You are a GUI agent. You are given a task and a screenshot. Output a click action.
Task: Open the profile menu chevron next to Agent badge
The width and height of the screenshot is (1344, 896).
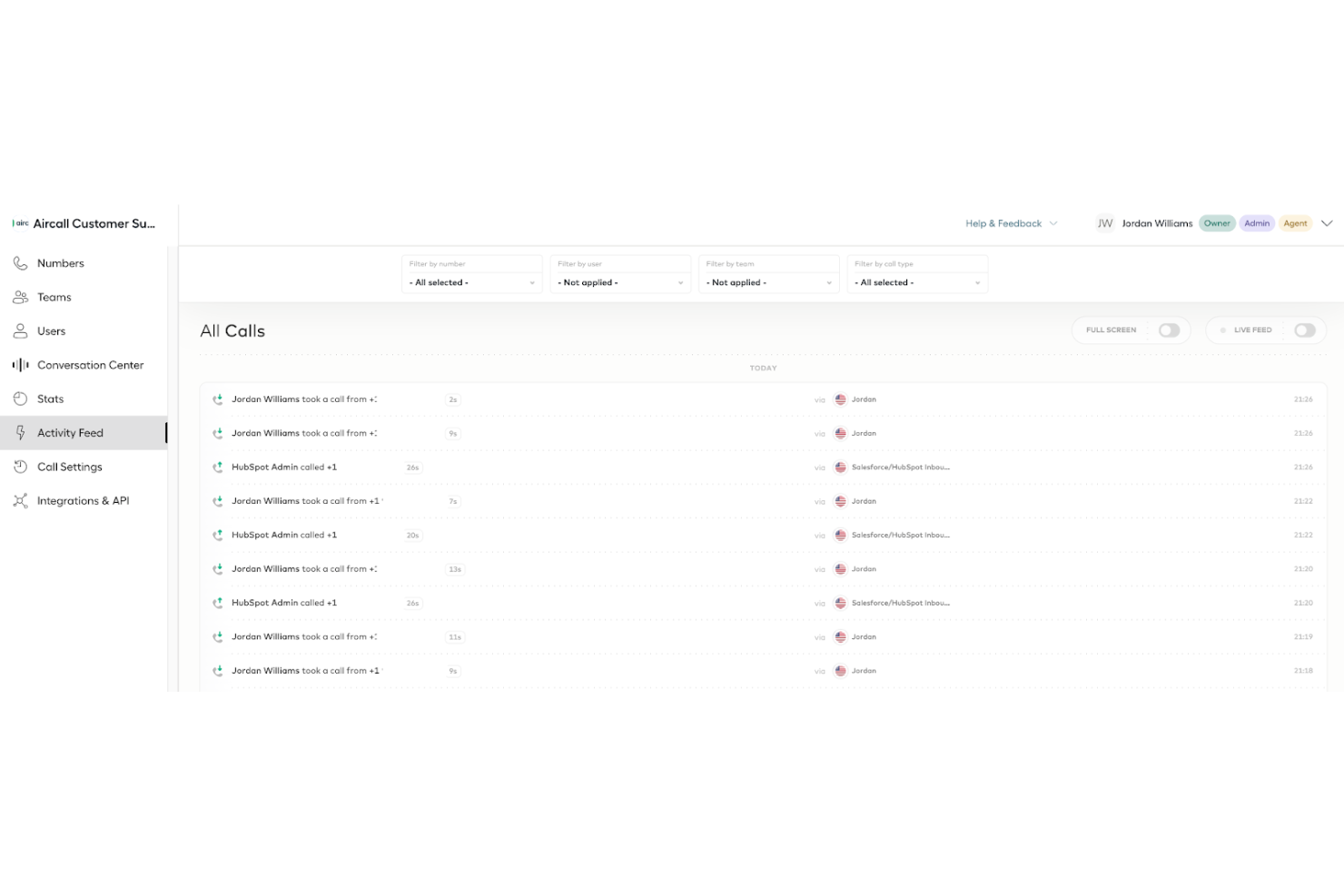[1327, 222]
